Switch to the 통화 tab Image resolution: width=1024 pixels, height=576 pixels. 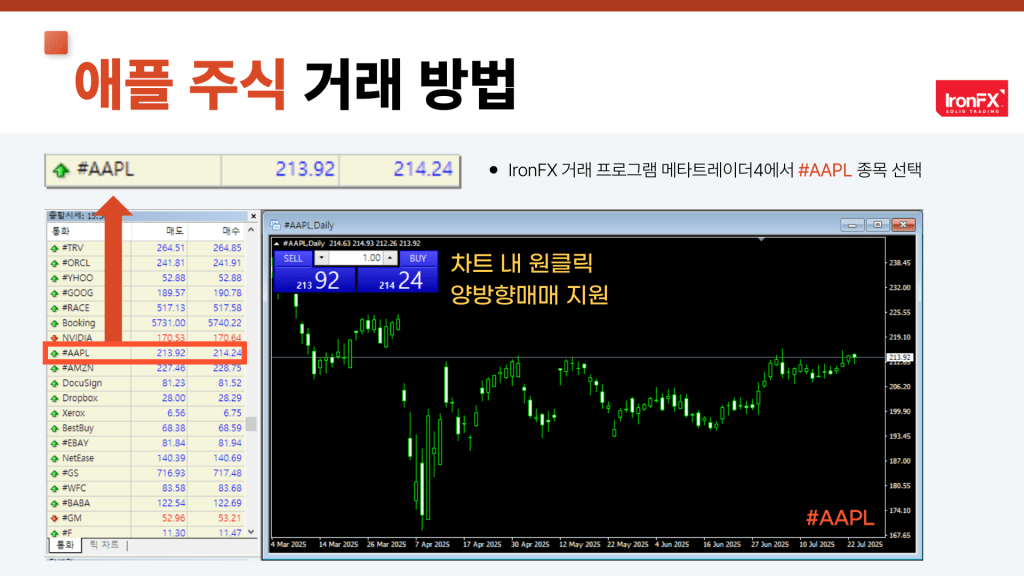(65, 545)
